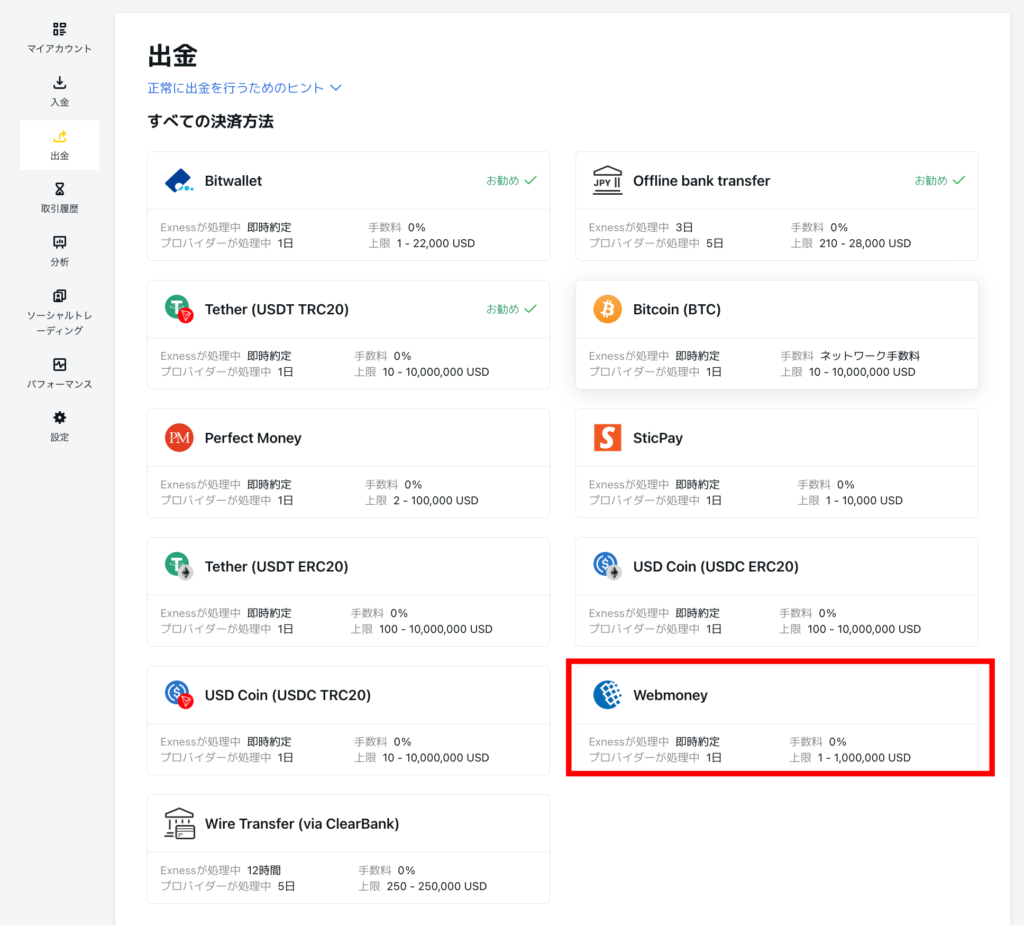
Task: Click the Tether TRC20 coin icon
Action: tap(179, 309)
